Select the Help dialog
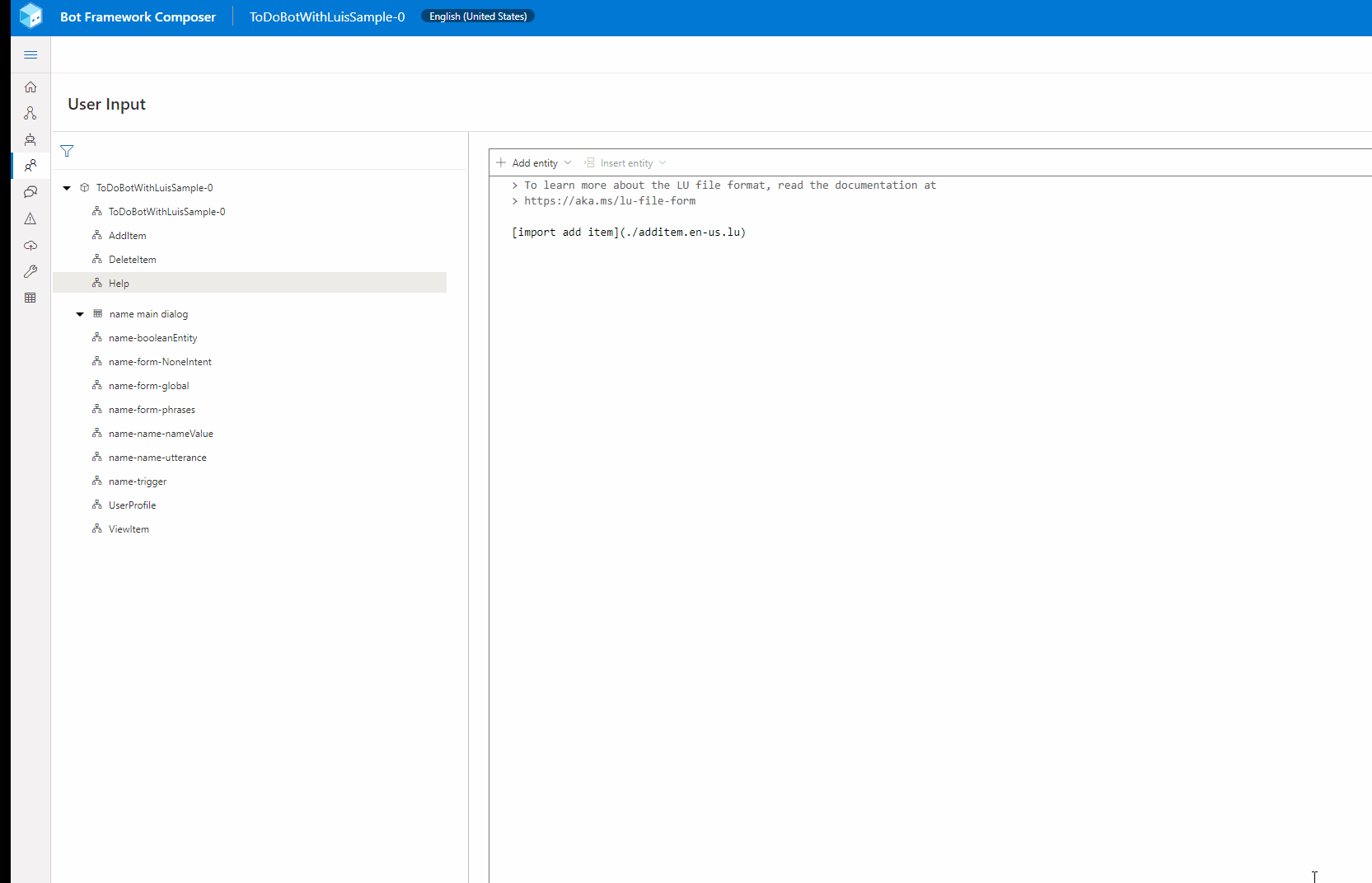The width and height of the screenshot is (1372, 883). pos(250,283)
